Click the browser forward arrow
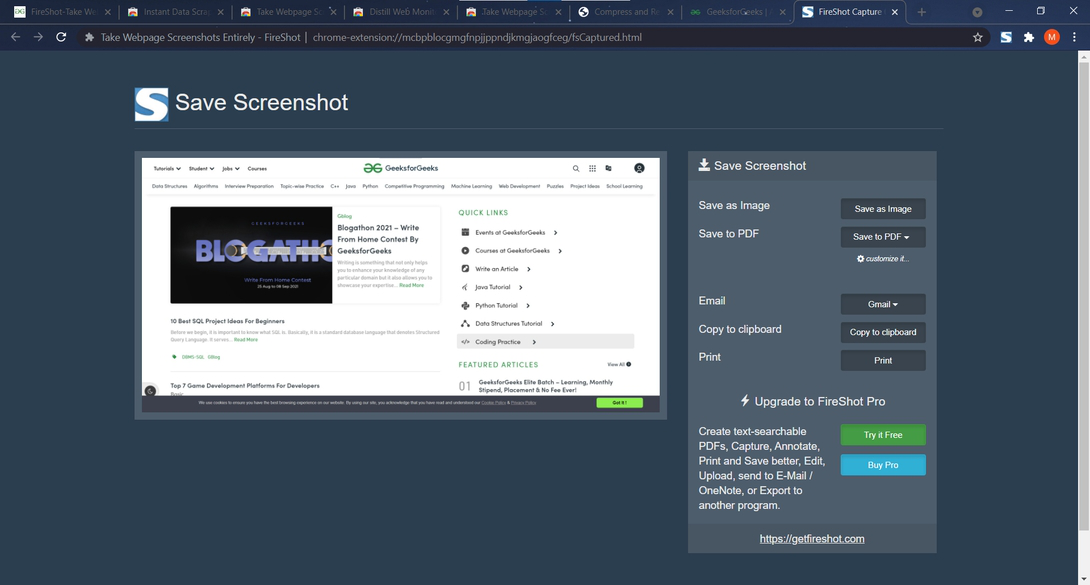Viewport: 1090px width, 585px height. [38, 37]
